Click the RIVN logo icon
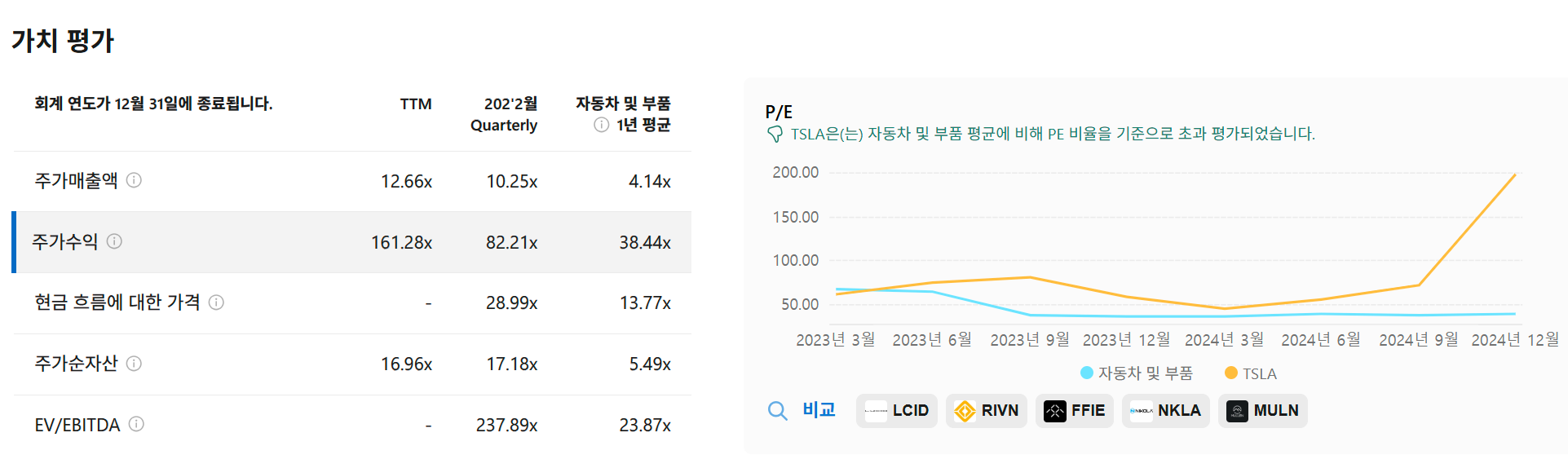This screenshot has height=468, width=1568. [965, 411]
